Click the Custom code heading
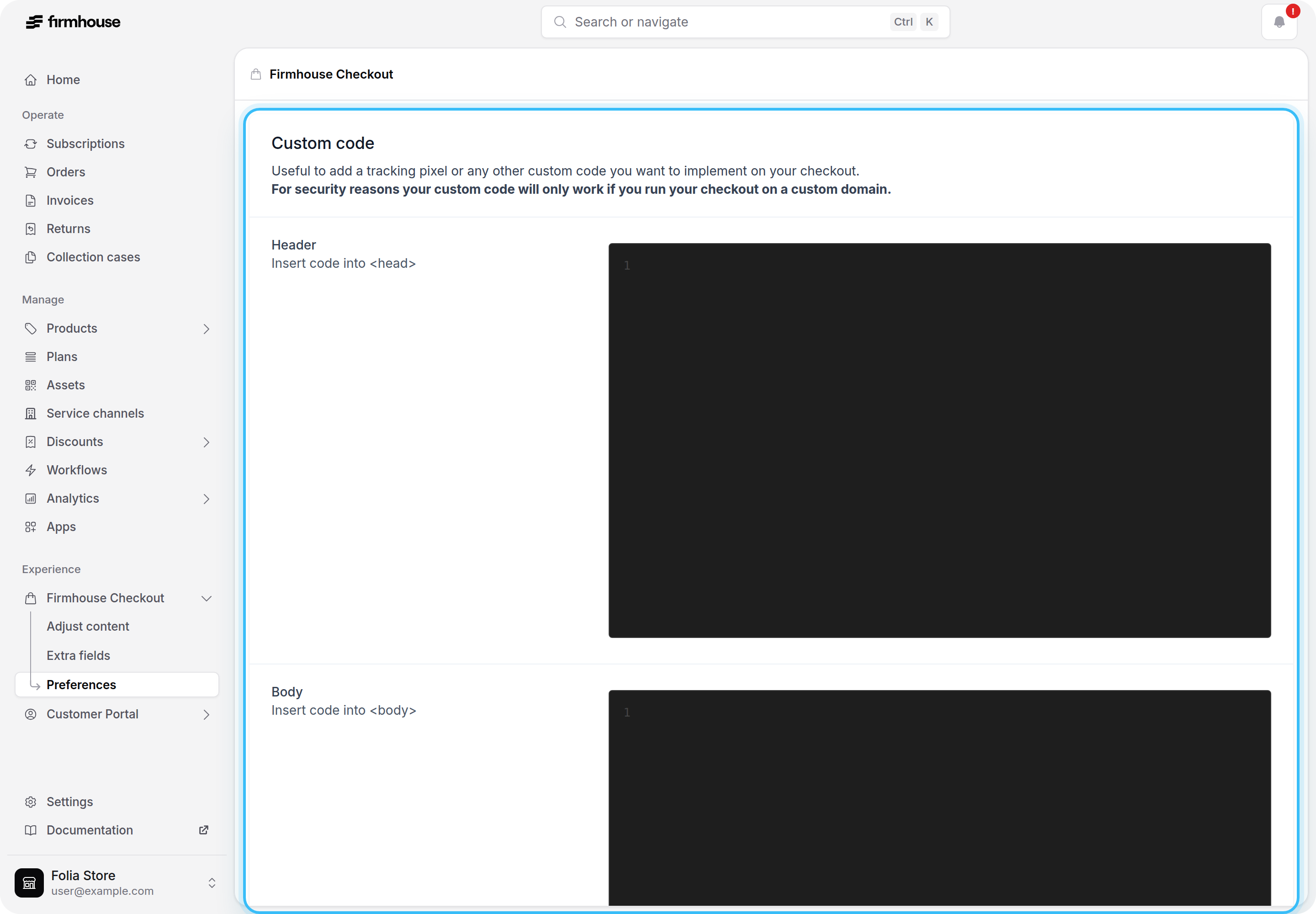 (323, 143)
